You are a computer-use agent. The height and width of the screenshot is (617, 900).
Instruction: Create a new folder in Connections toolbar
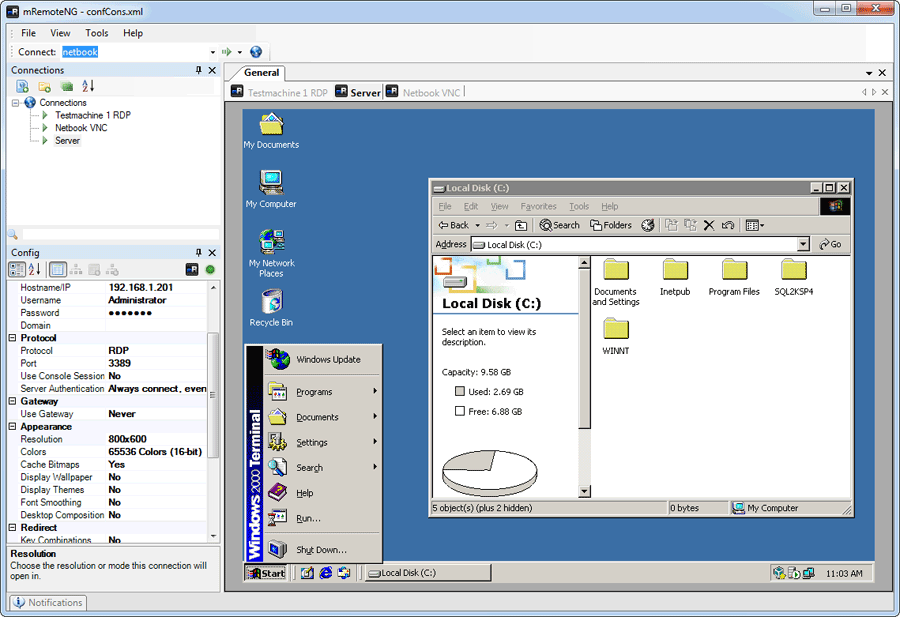(44, 85)
